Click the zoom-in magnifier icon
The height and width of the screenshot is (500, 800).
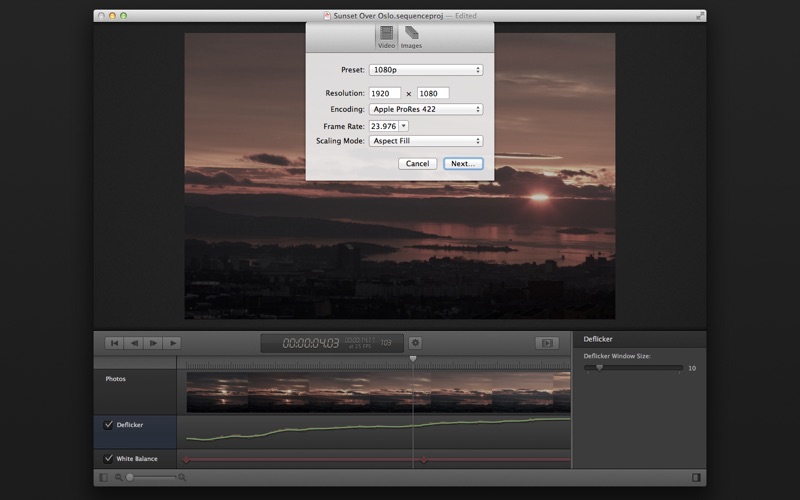click(182, 478)
